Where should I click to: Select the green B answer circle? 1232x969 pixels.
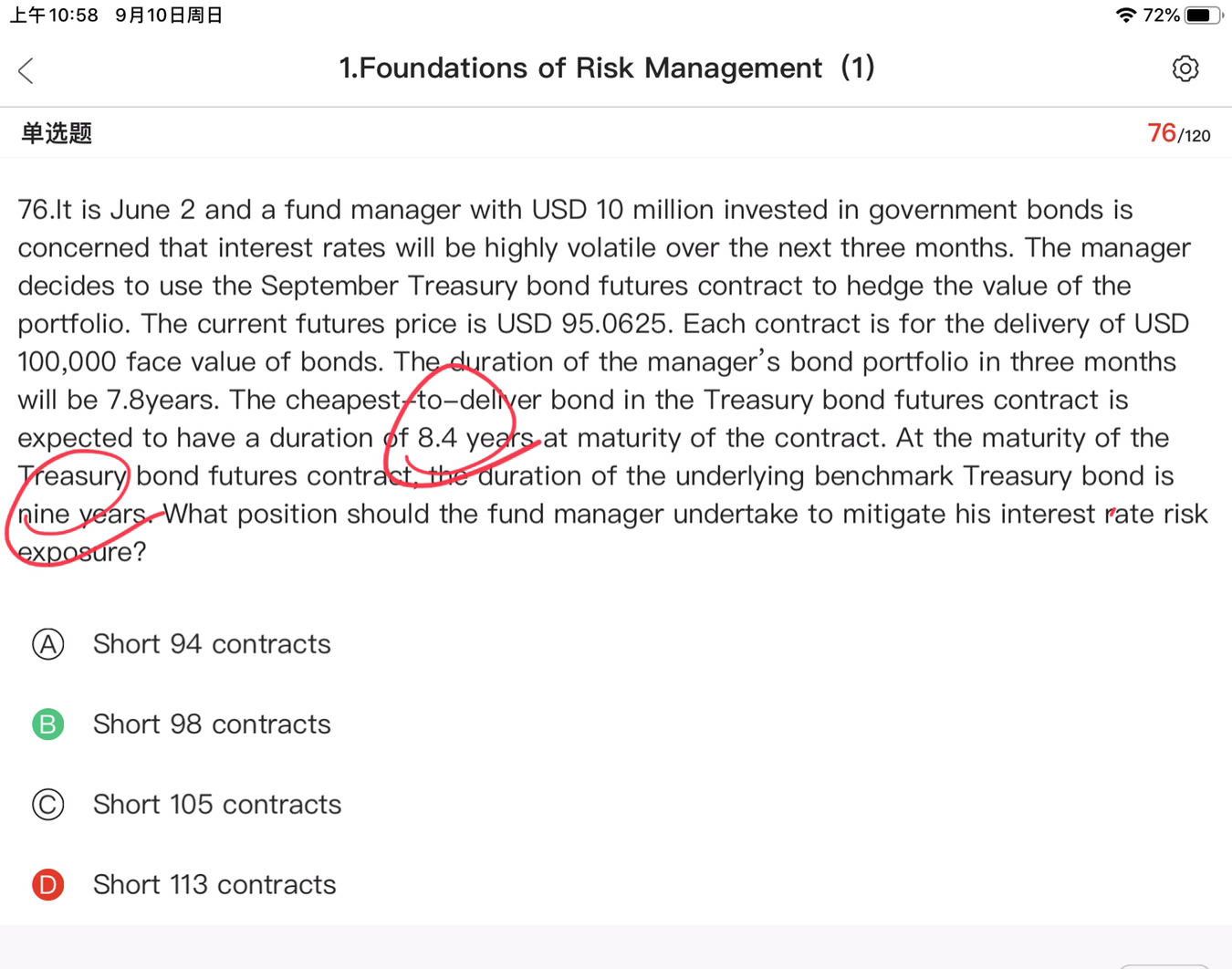[48, 724]
